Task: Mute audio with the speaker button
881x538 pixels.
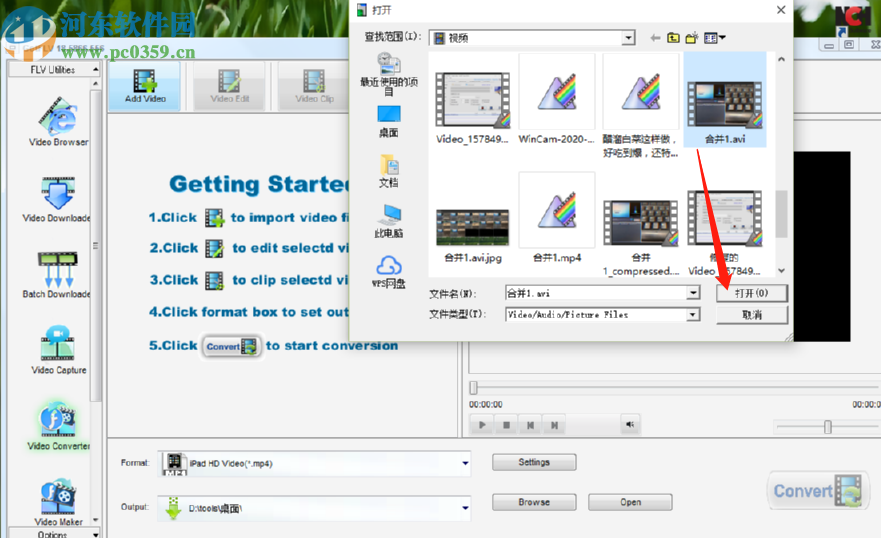Action: pyautogui.click(x=629, y=425)
